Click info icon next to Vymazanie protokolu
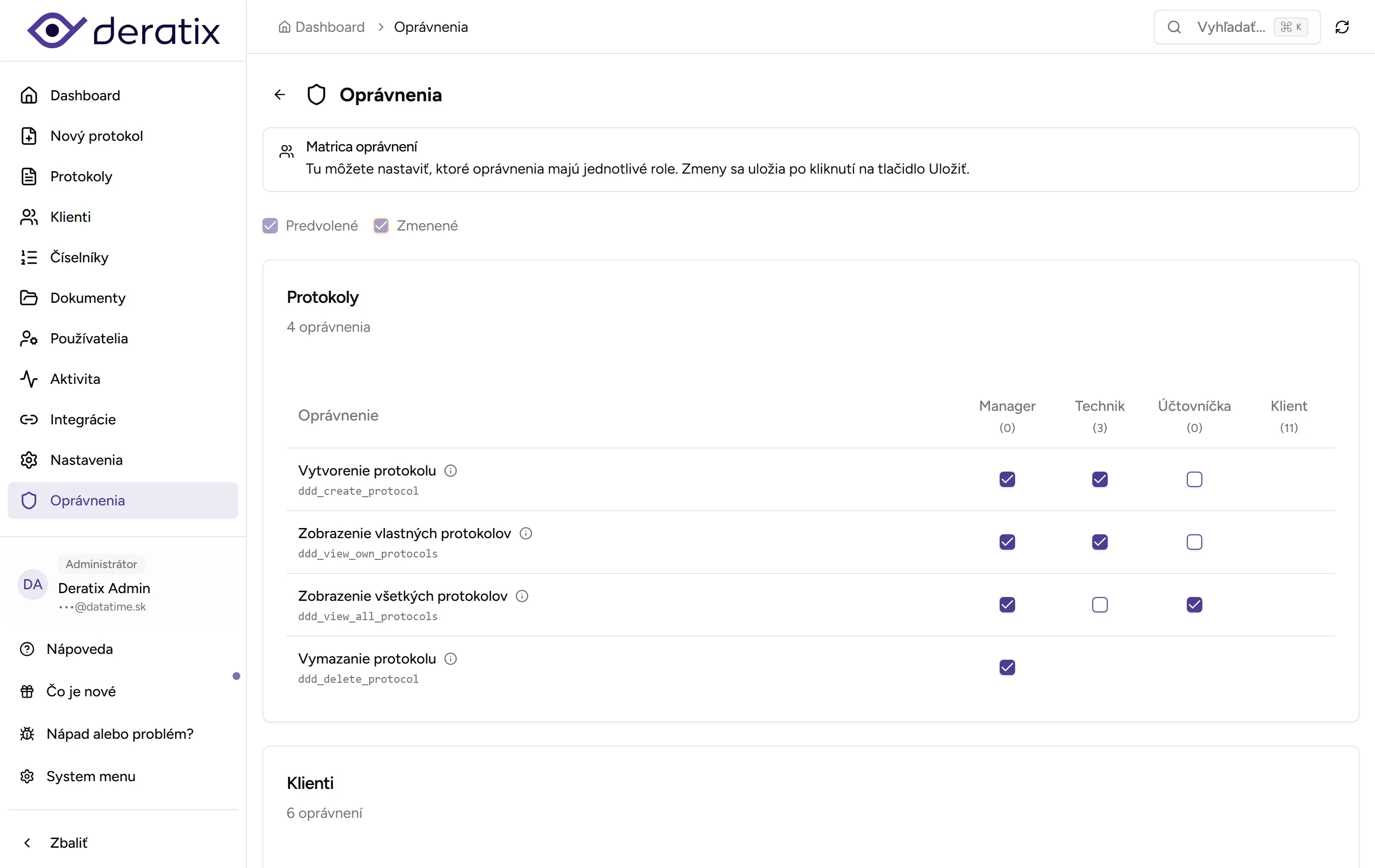1375x868 pixels. [451, 659]
